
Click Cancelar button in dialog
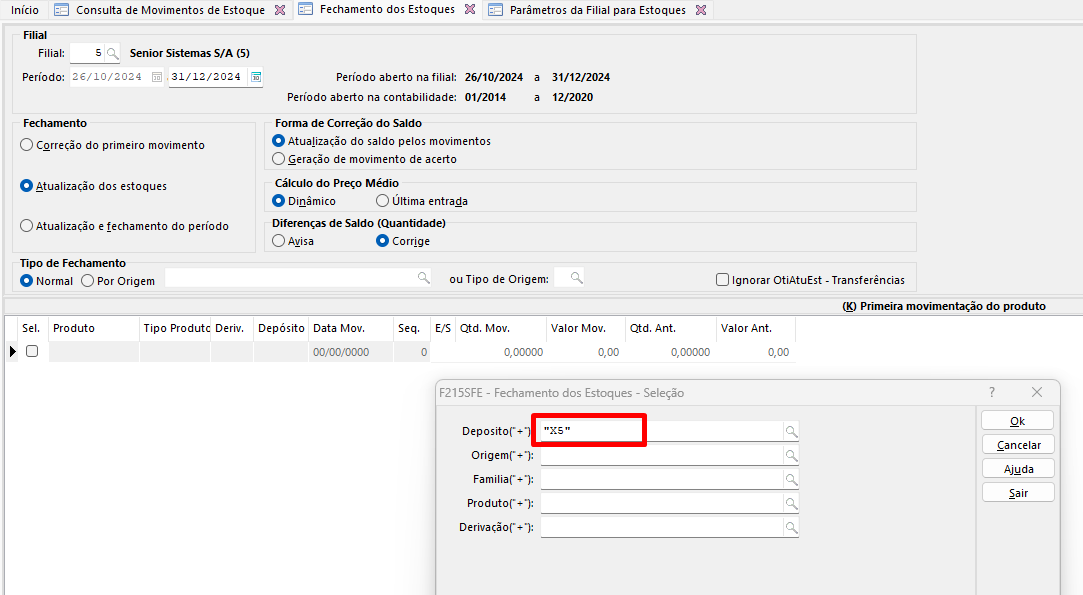pos(1018,445)
